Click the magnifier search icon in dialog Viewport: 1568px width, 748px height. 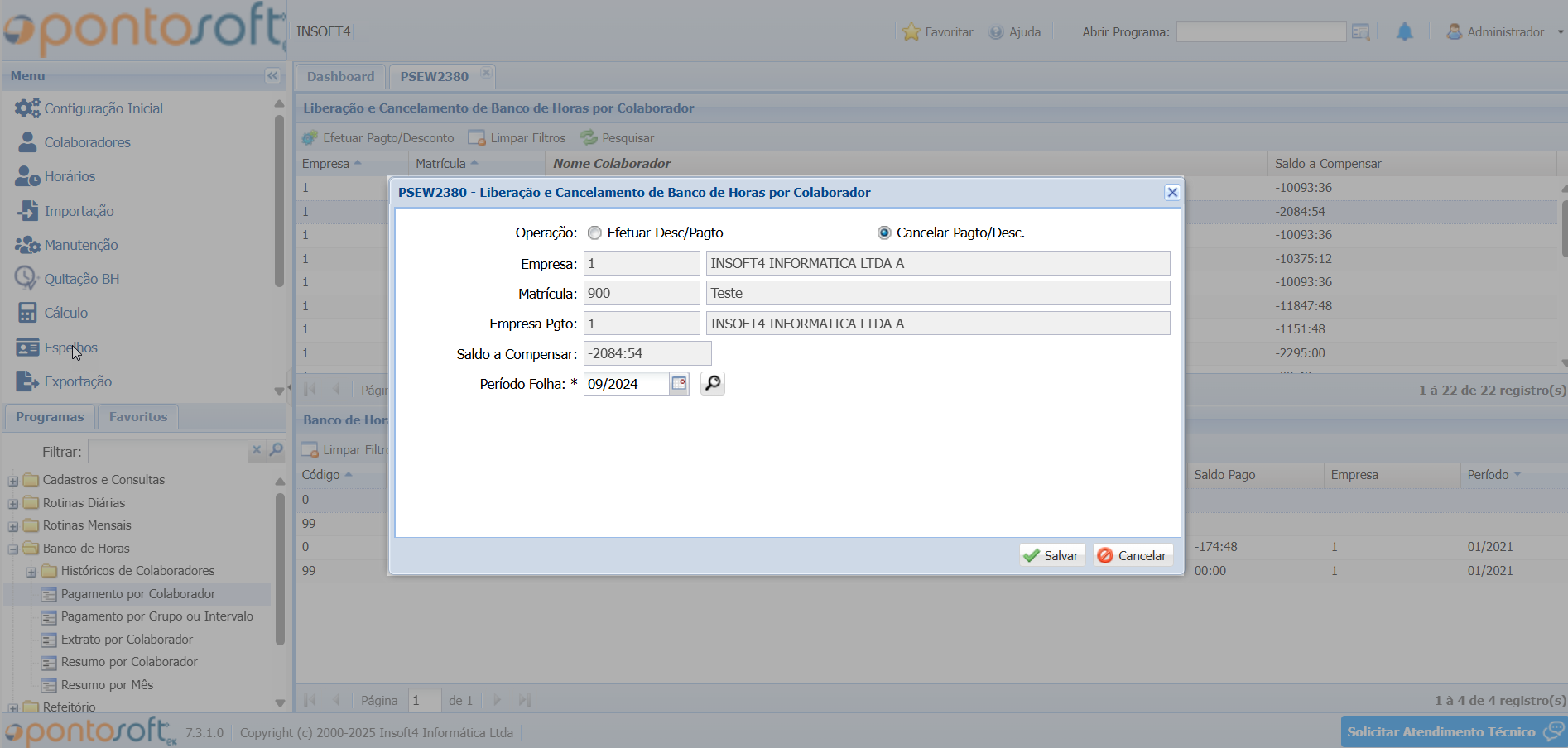coord(712,384)
